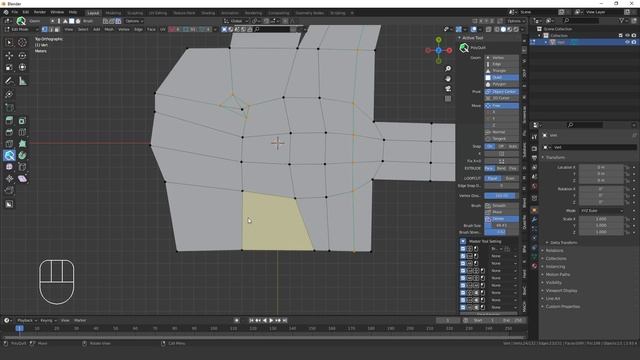
Task: Set LOOPCUT option to Even
Action: [x=510, y=178]
